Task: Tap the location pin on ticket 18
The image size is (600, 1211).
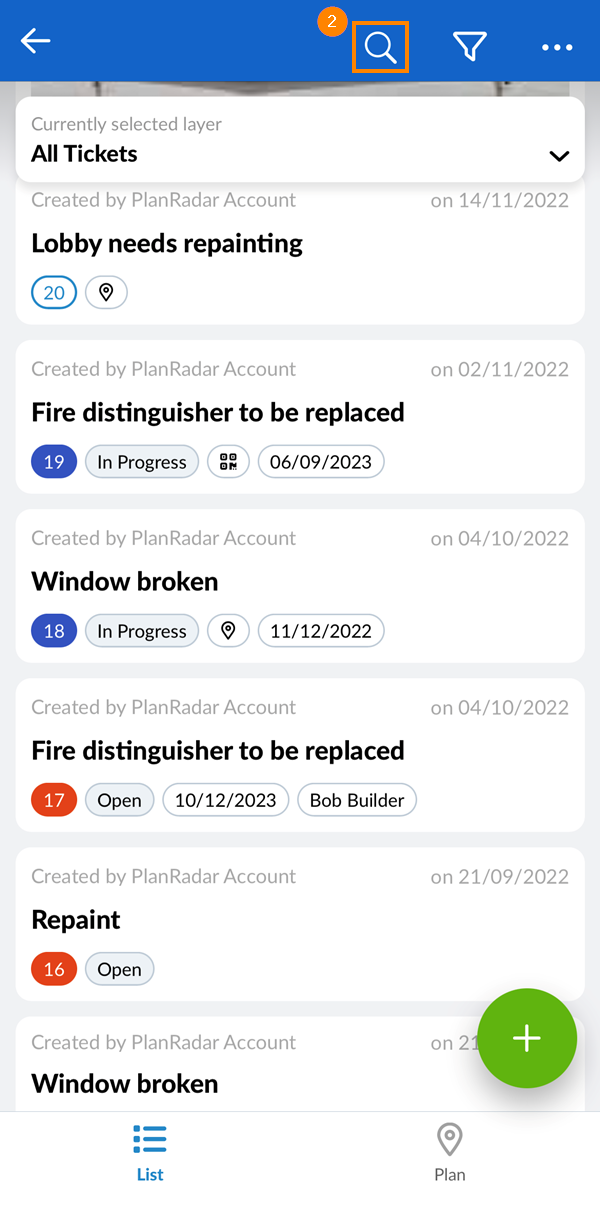Action: pos(228,631)
